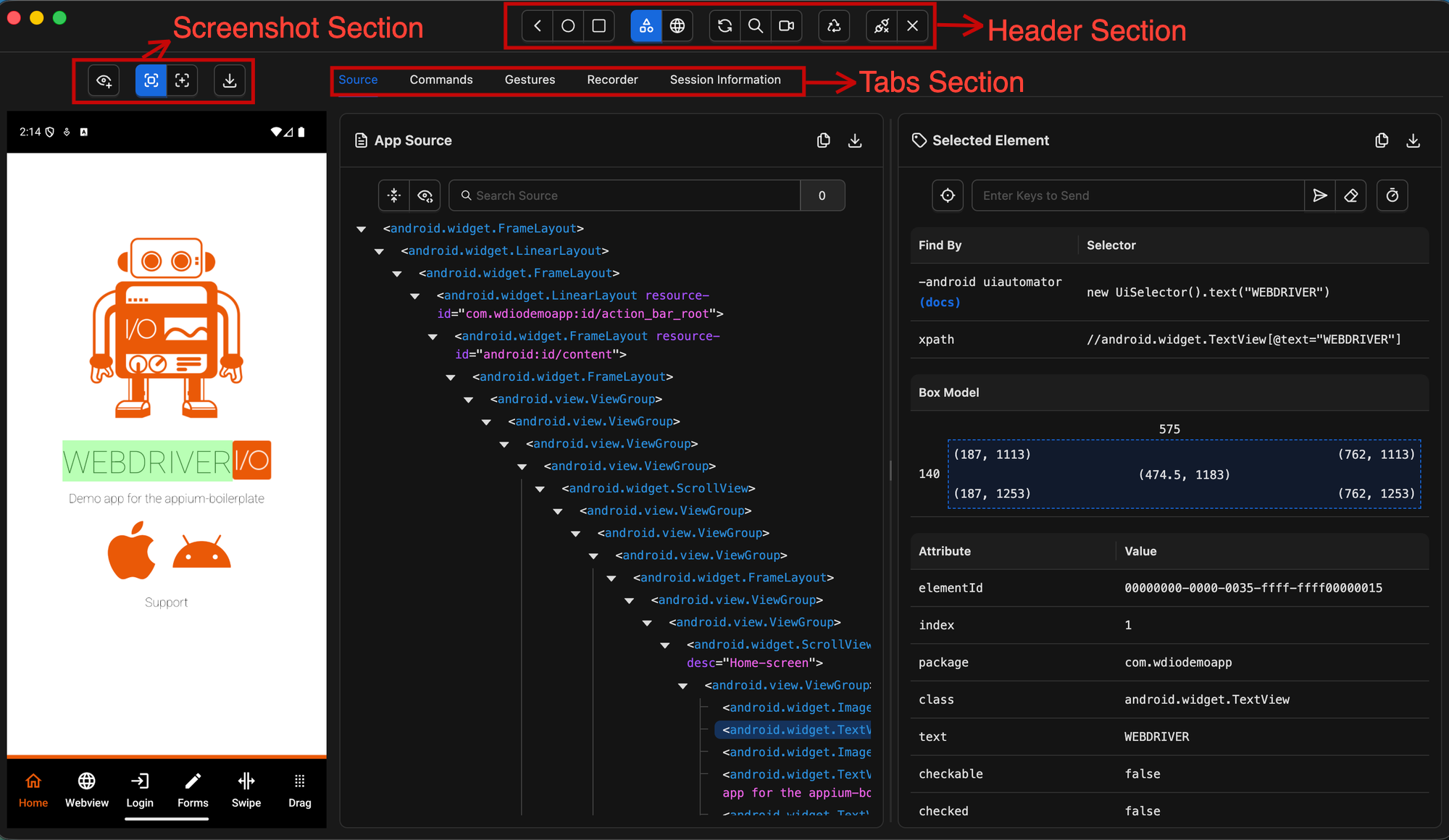The image size is (1449, 840).
Task: Switch to web/hybrid app mode globe icon
Action: 677,26
